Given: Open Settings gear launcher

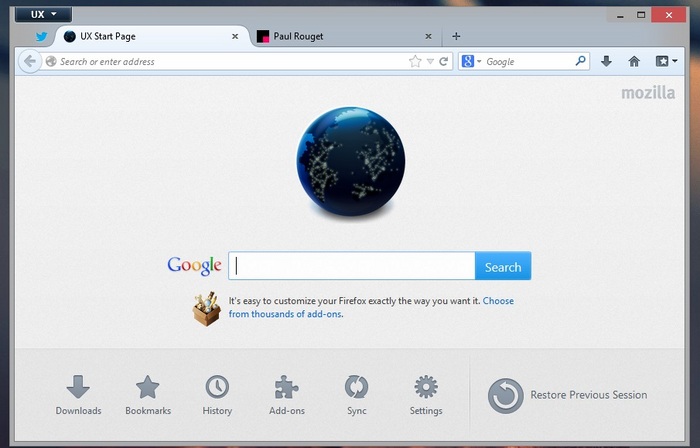Looking at the screenshot, I should [x=426, y=395].
